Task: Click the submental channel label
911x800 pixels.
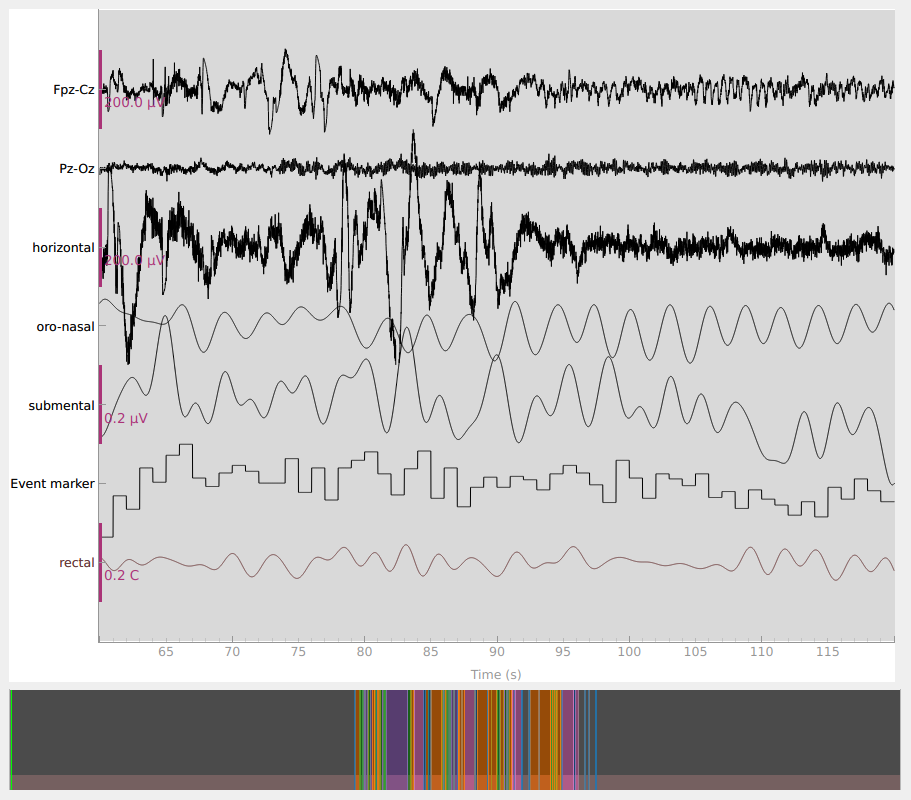Action: pyautogui.click(x=61, y=406)
